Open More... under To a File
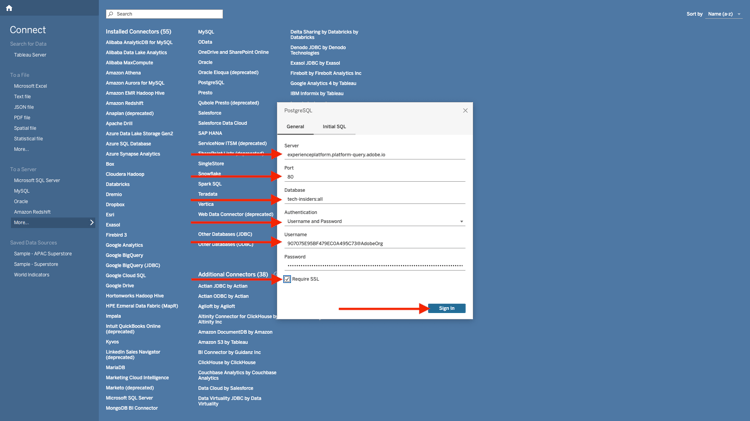This screenshot has width=750, height=421. tap(21, 149)
